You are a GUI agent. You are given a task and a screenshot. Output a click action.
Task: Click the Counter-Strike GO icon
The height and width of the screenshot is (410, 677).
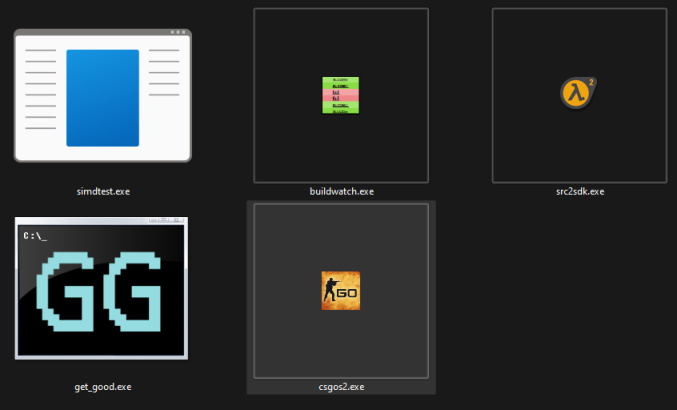340,290
